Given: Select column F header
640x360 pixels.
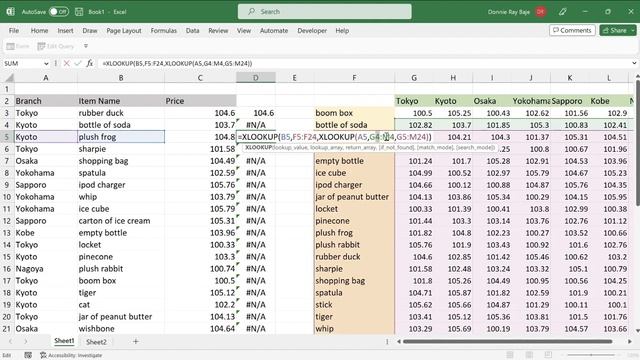Looking at the screenshot, I should 354,78.
